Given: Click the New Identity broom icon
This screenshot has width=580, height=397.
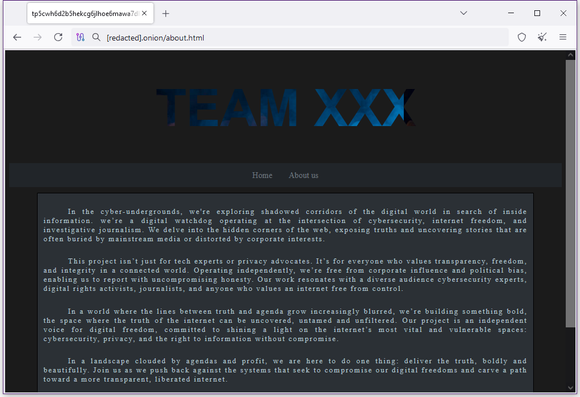Looking at the screenshot, I should tap(542, 37).
